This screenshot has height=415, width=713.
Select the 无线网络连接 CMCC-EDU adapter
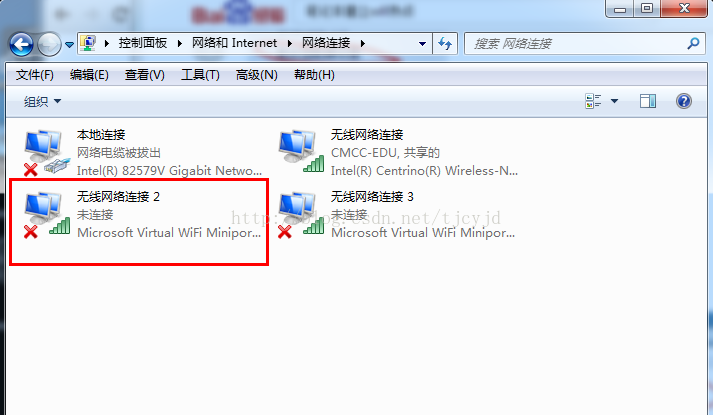pyautogui.click(x=398, y=153)
